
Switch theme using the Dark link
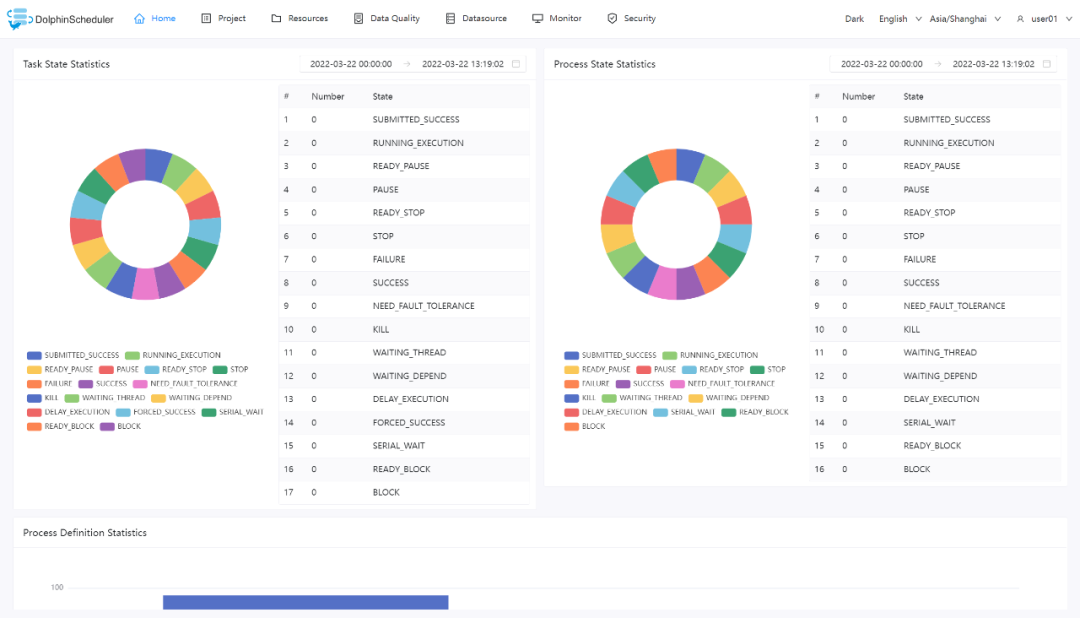coord(854,18)
